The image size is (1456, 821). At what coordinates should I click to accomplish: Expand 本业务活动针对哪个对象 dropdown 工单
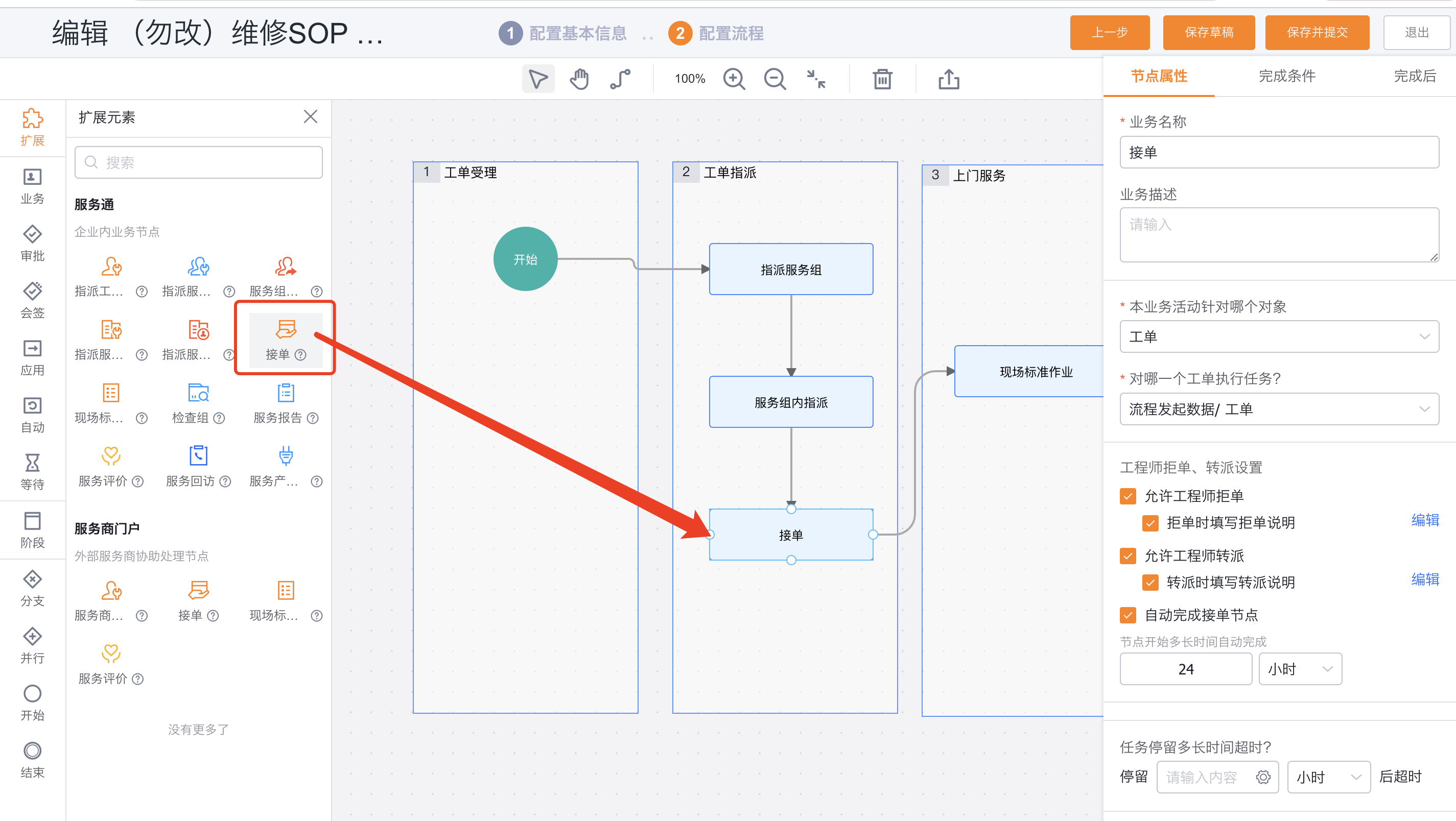(1279, 337)
